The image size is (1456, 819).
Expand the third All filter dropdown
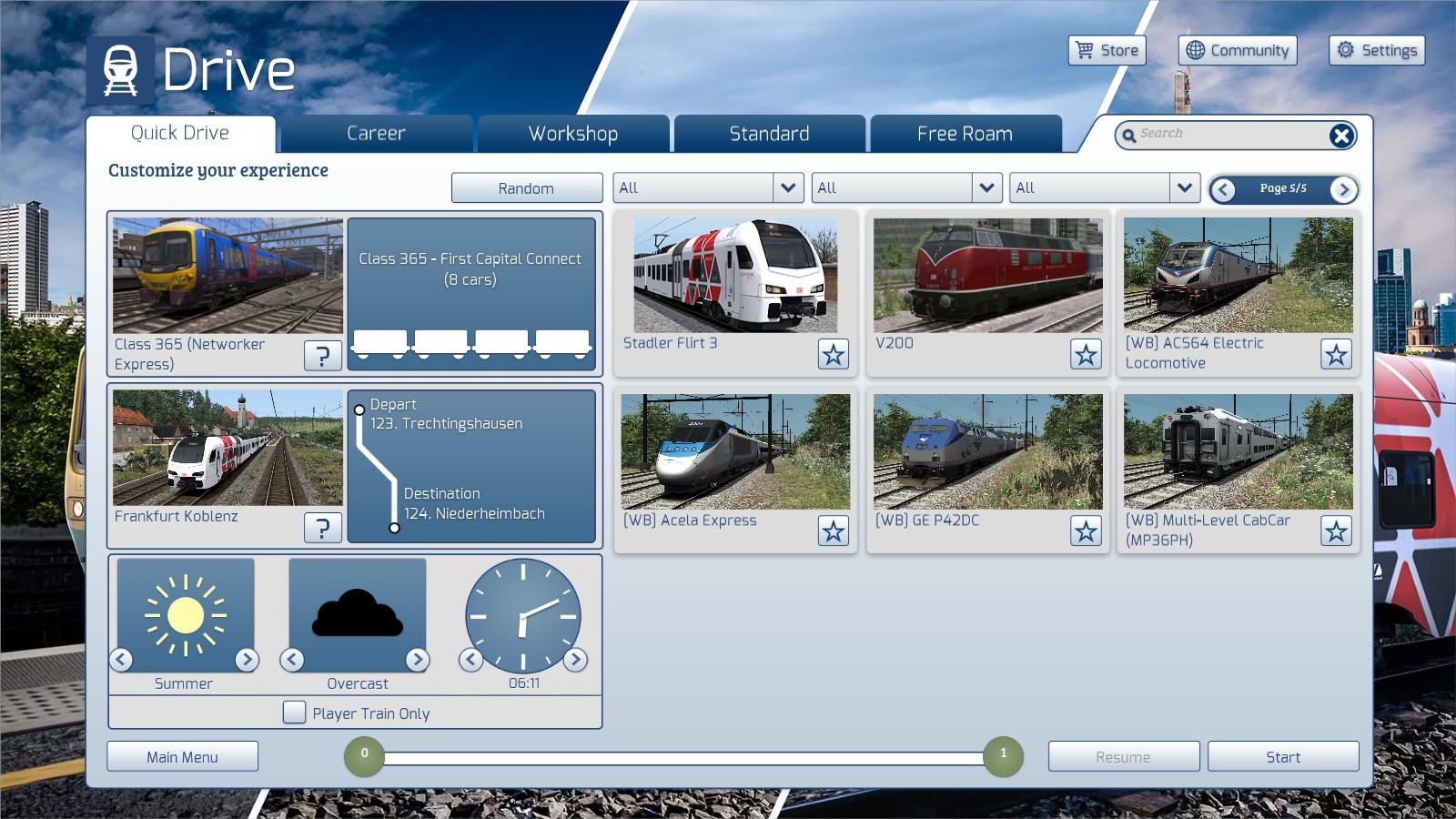click(1184, 187)
